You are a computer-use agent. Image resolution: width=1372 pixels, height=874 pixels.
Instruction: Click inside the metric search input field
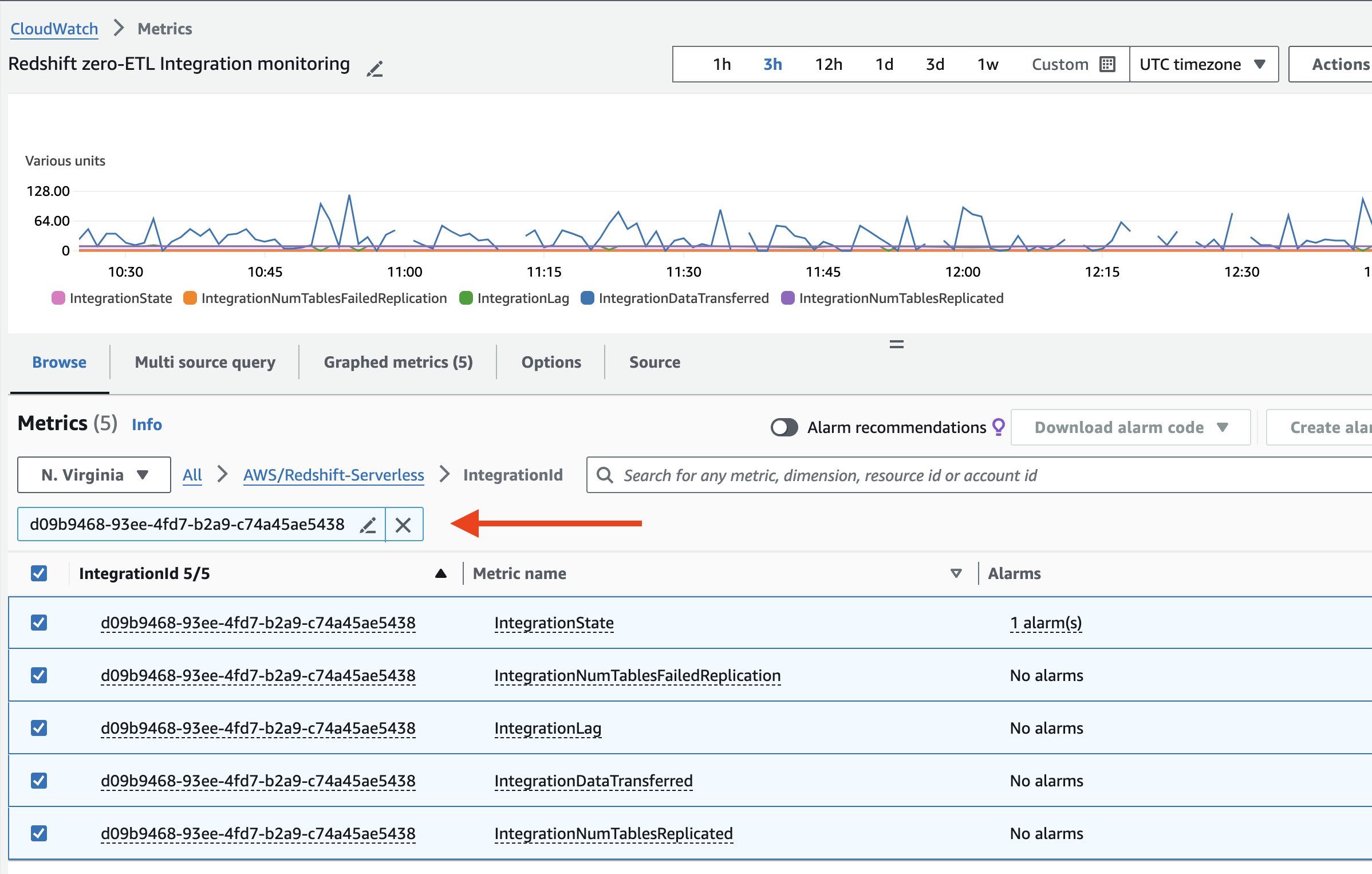(802, 475)
